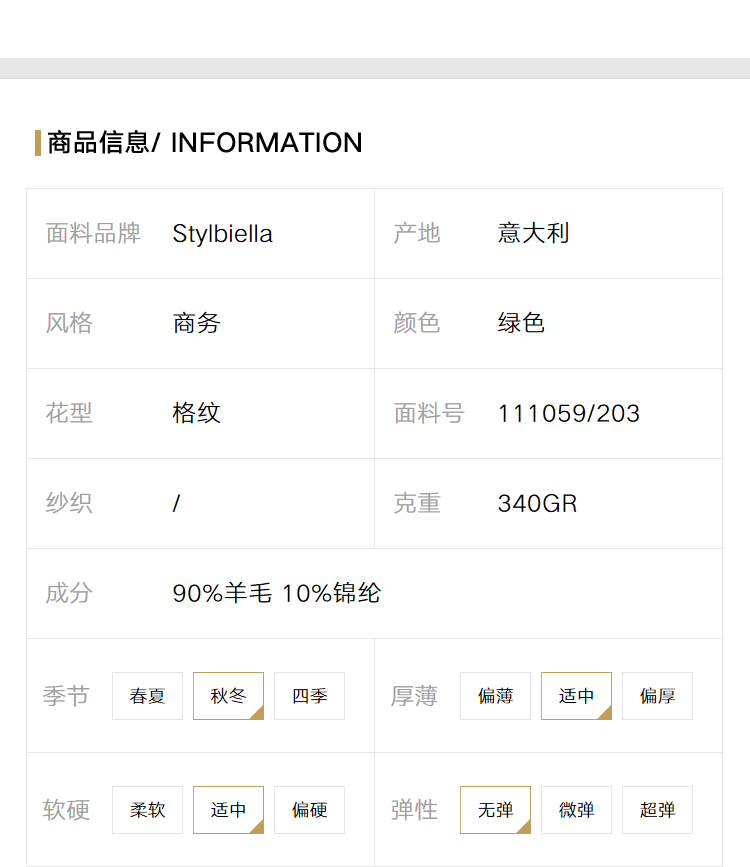Select the 偏薄 thickness option
This screenshot has height=867, width=750.
[495, 696]
